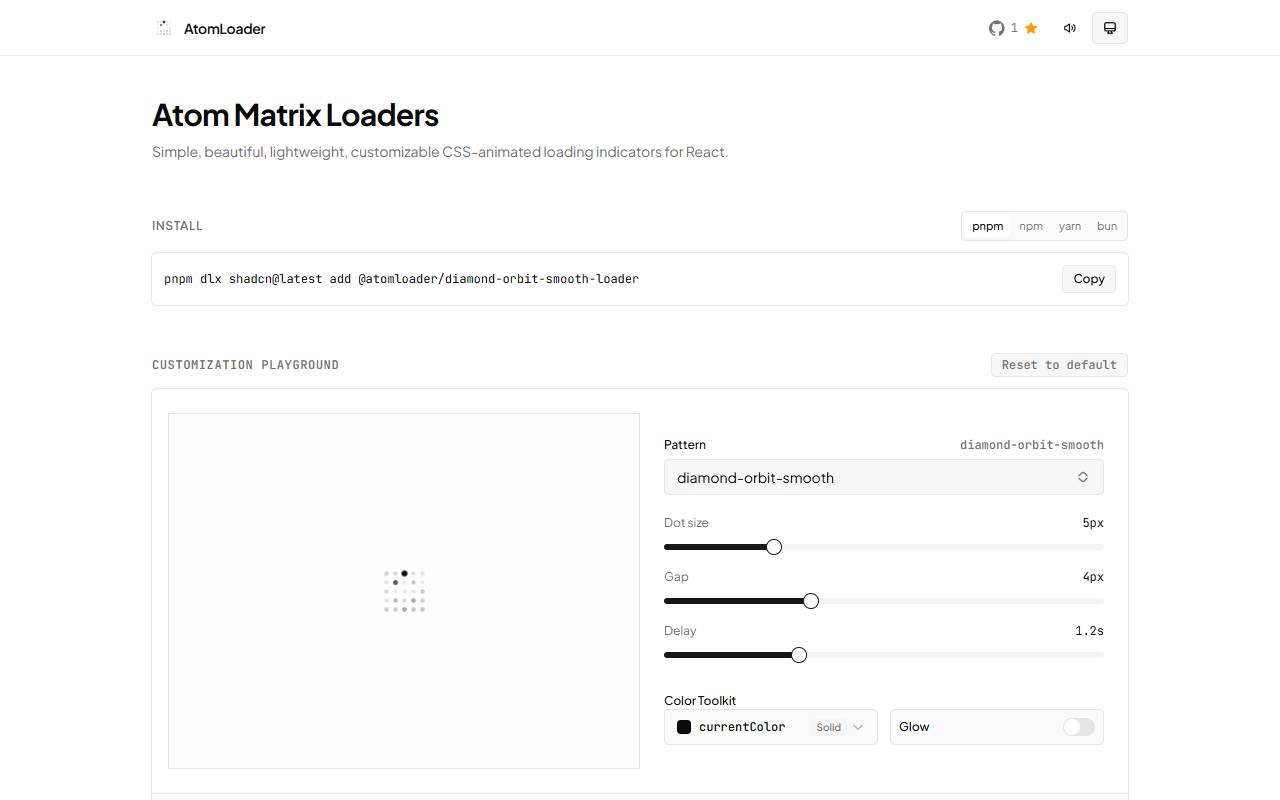Click the pnpm dlx install command text
The image size is (1280, 800).
click(x=401, y=279)
